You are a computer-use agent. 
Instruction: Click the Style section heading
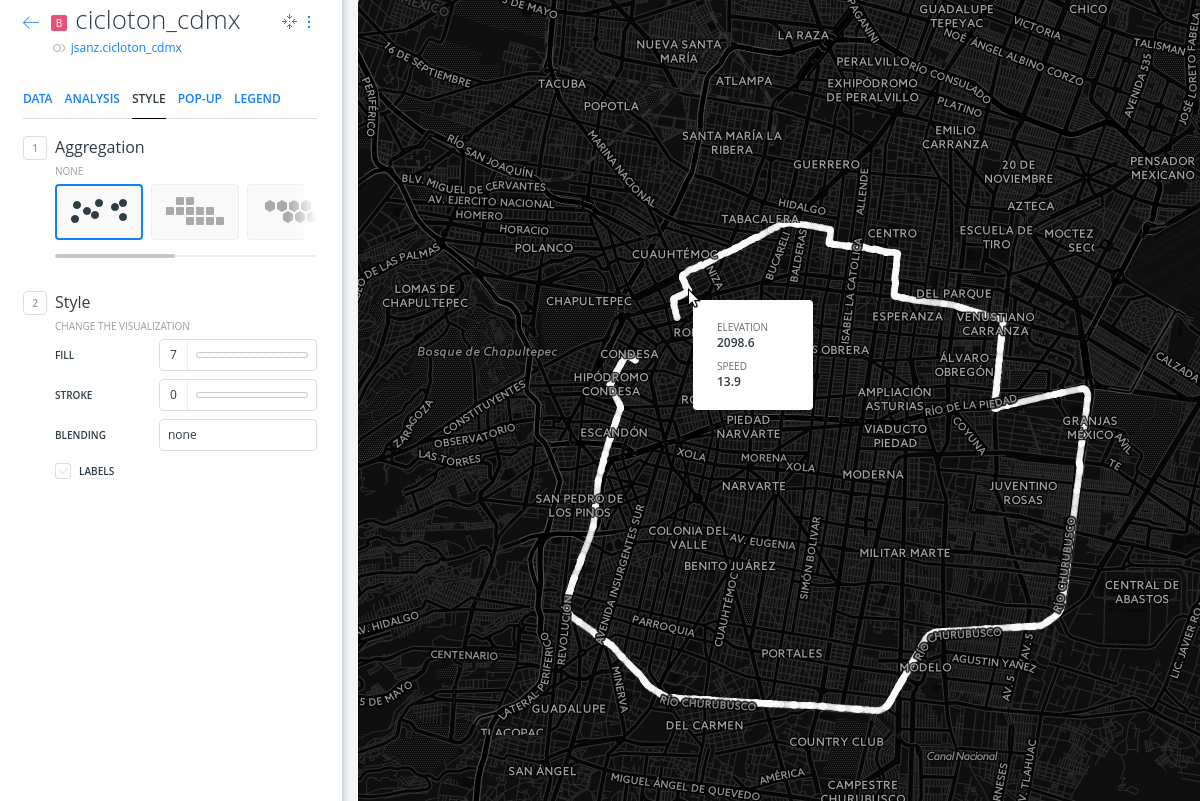pos(72,302)
